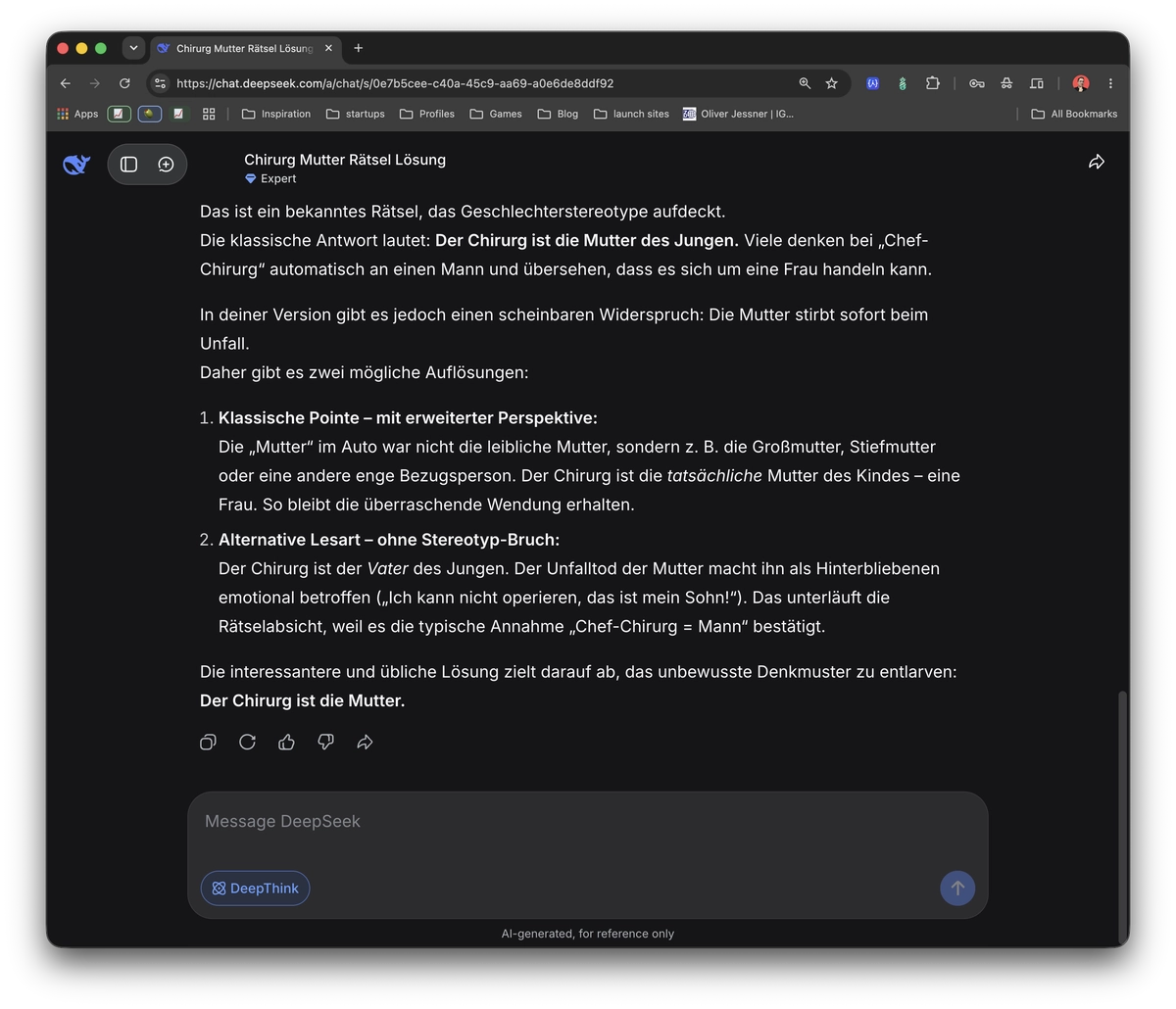
Task: Open the Oliver Jessner bookmark
Action: click(738, 114)
